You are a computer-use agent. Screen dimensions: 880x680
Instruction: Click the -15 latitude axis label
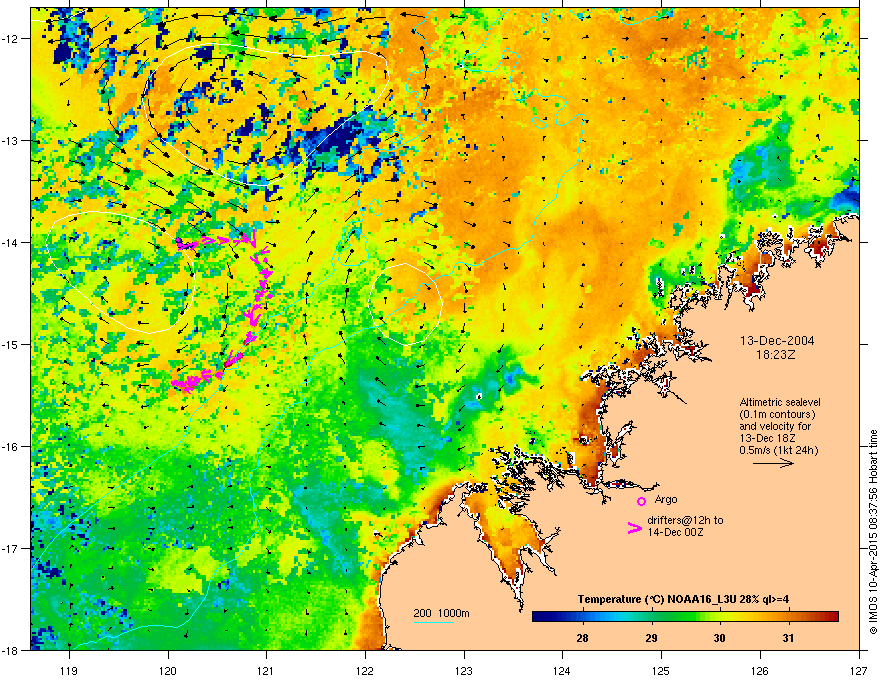point(10,344)
